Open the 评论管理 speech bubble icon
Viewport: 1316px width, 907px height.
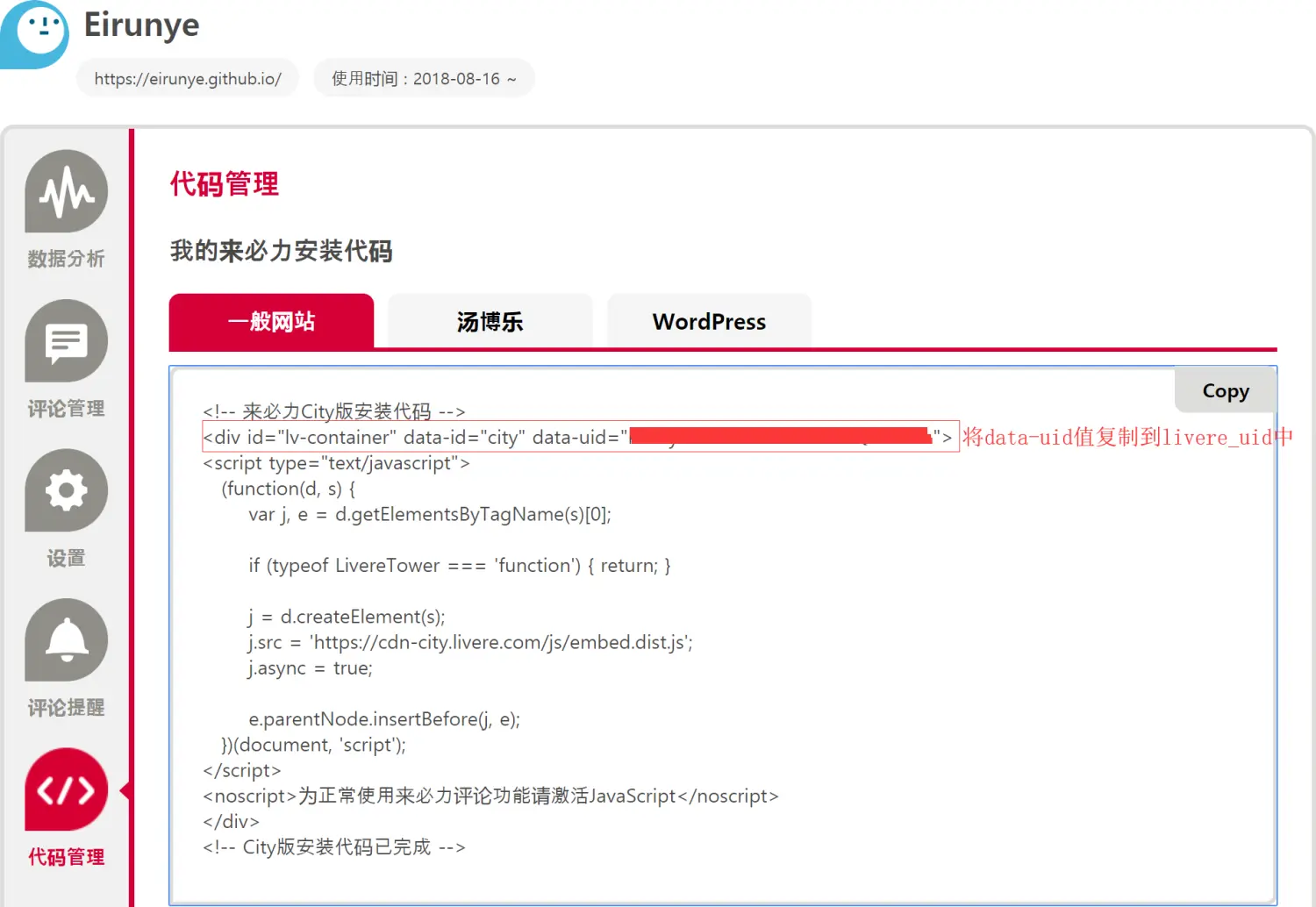[x=66, y=341]
